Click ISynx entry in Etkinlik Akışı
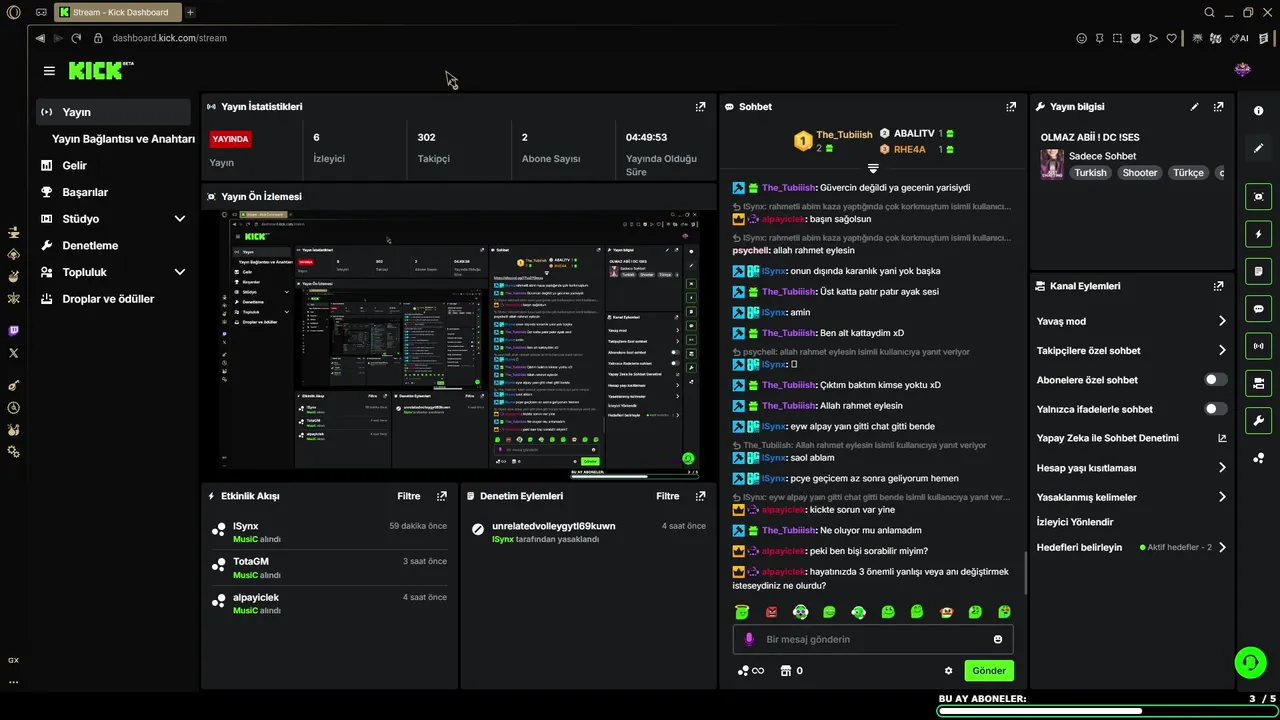The height and width of the screenshot is (720, 1280). (328, 532)
